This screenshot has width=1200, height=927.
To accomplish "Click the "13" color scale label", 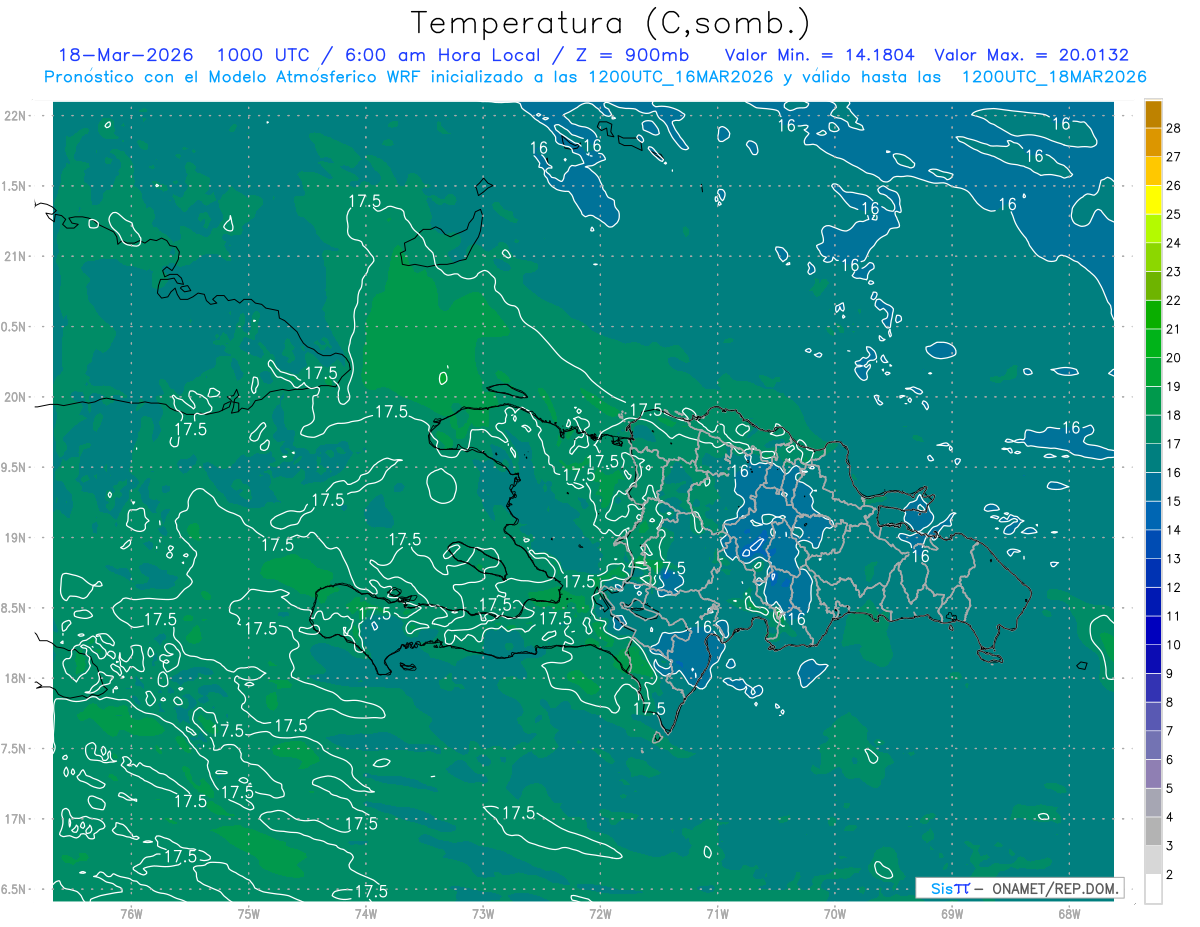I will pyautogui.click(x=1174, y=559).
